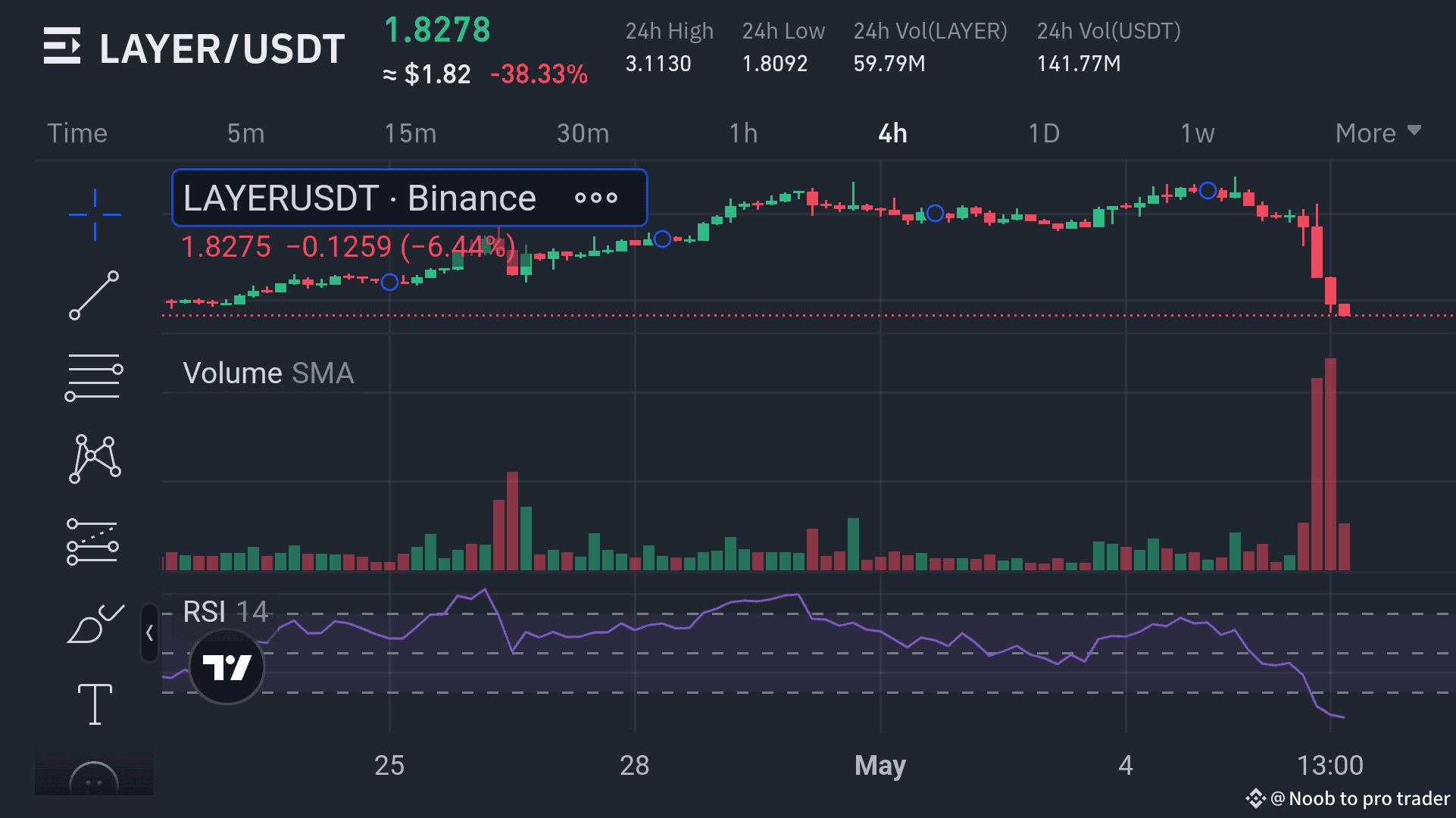Click the tallest red volume bar
1456x818 pixels.
[x=1330, y=464]
